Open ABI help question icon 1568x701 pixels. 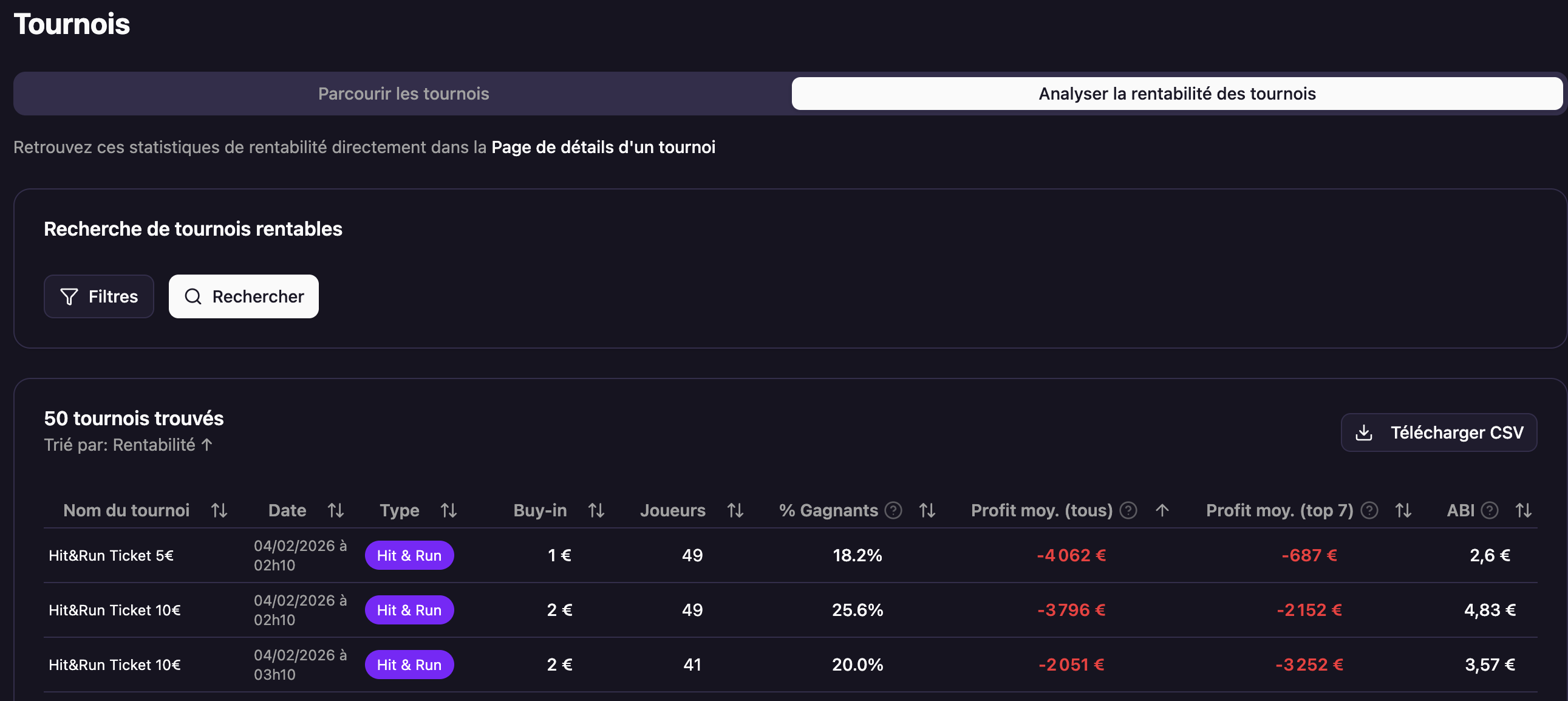tap(1490, 510)
